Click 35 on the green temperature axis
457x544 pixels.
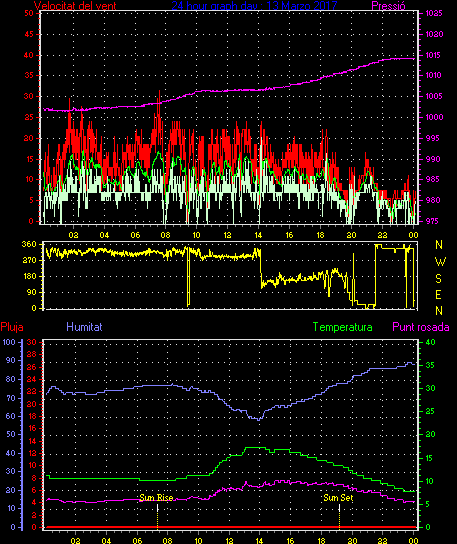(x=430, y=366)
